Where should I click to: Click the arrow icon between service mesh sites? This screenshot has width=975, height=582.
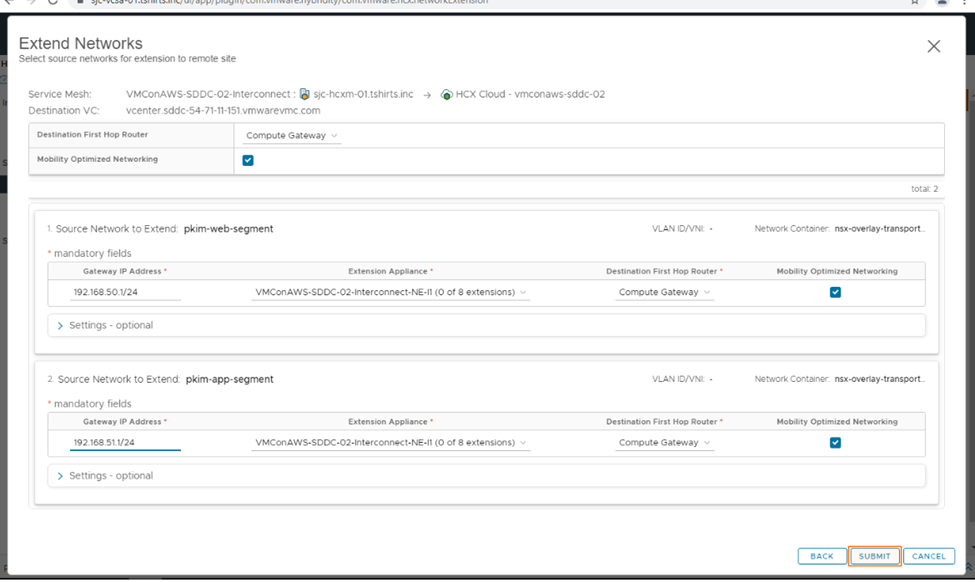(427, 95)
